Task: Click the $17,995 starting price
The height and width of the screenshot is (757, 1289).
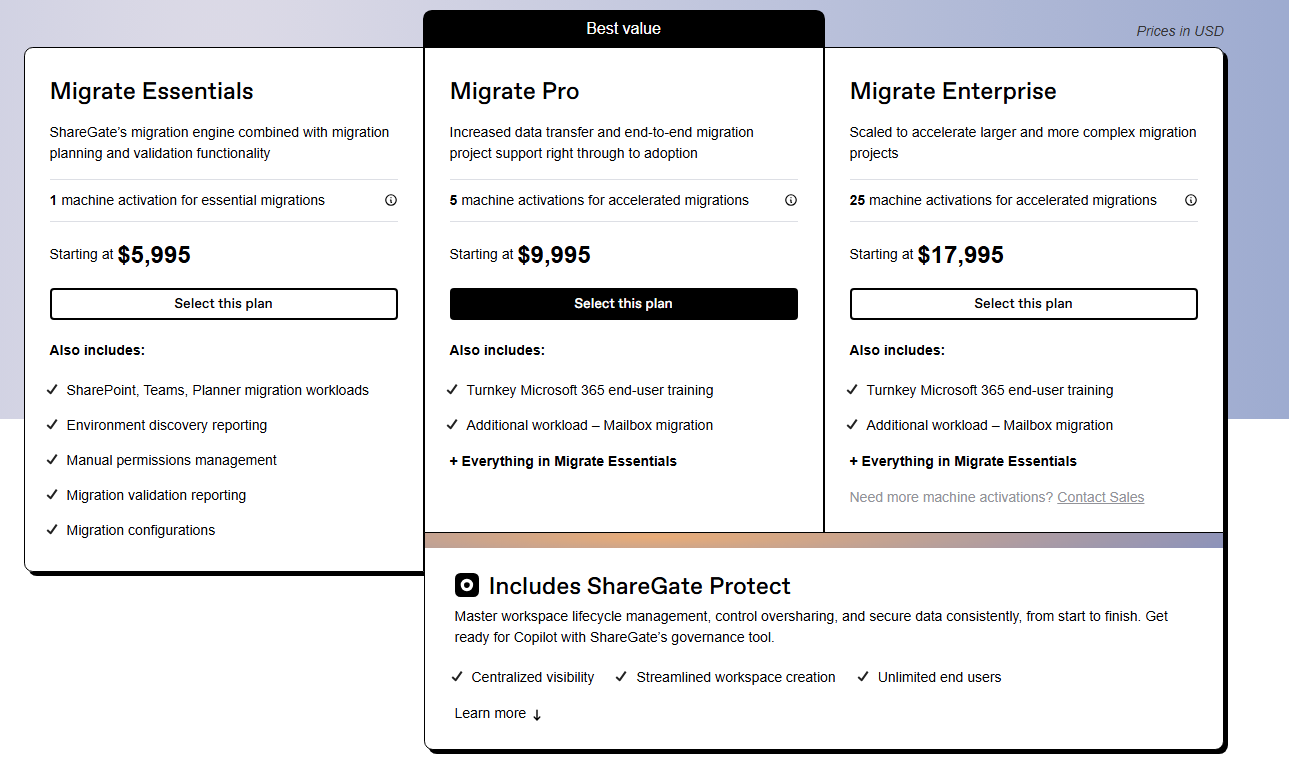Action: pyautogui.click(x=961, y=254)
